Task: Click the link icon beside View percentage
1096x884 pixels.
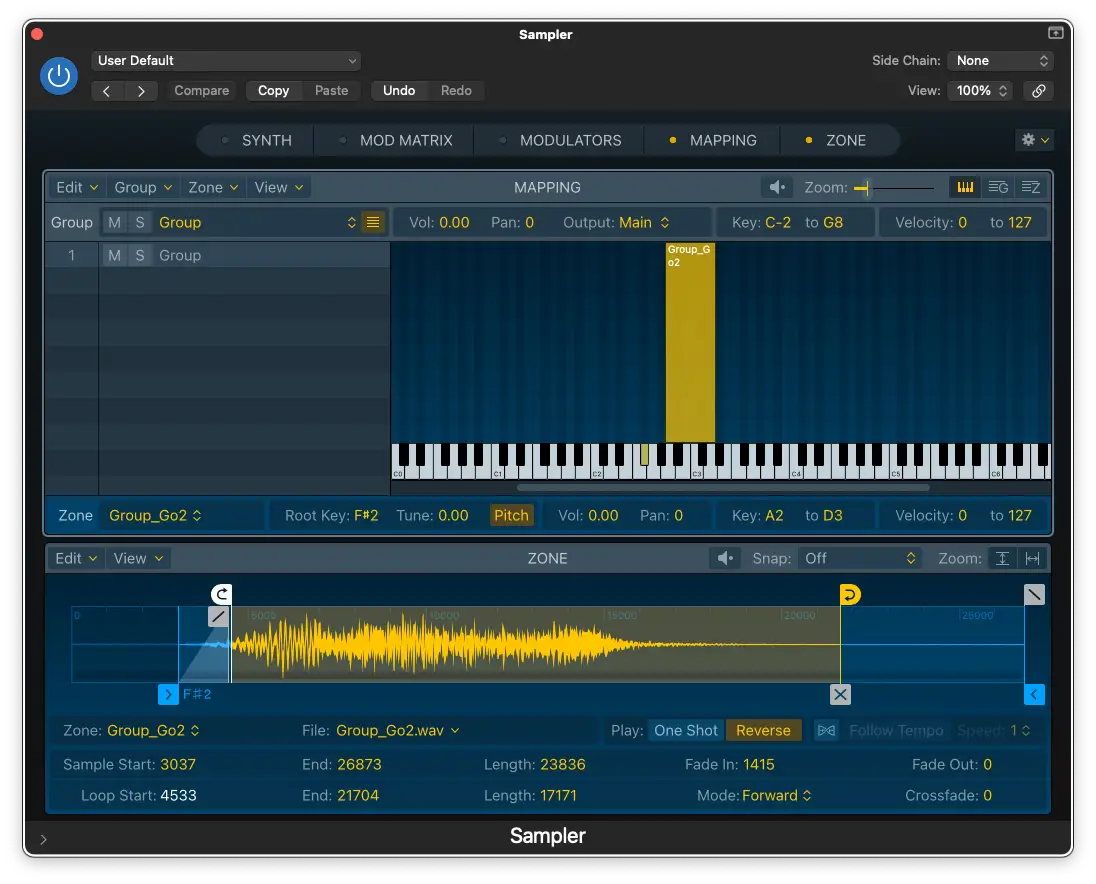Action: (x=1039, y=91)
